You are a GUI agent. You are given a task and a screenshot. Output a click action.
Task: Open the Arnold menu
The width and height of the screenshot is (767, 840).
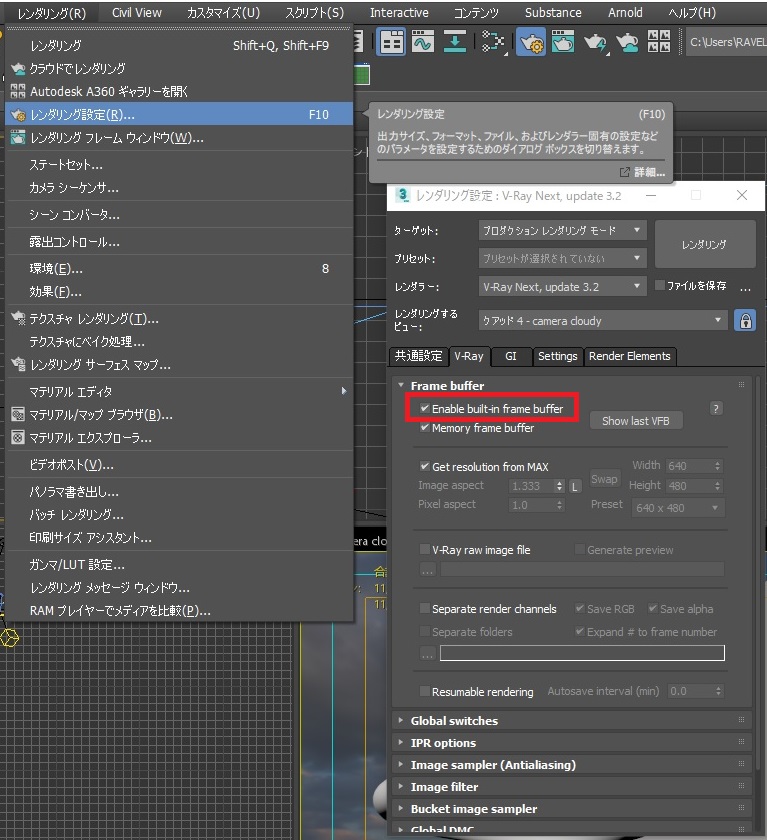point(625,12)
